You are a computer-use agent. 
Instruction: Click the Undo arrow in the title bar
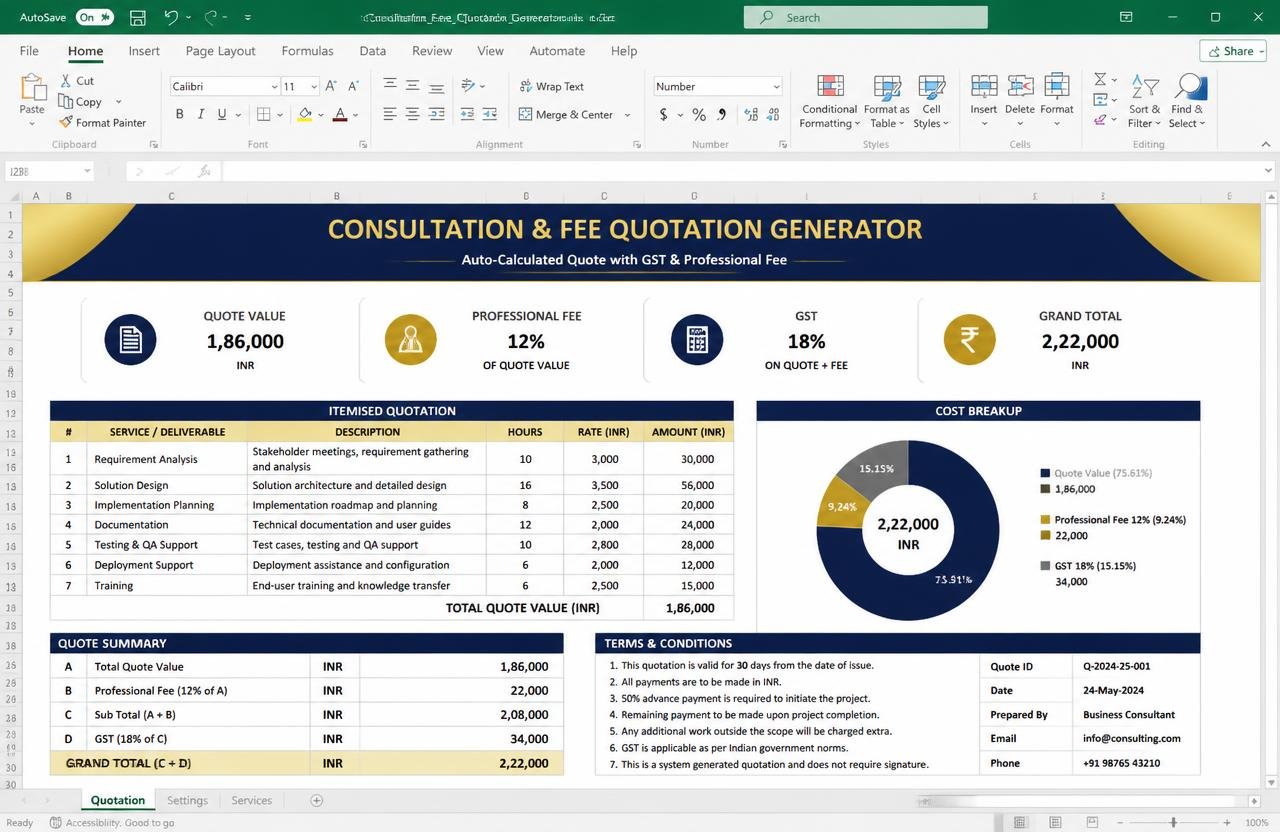(171, 17)
